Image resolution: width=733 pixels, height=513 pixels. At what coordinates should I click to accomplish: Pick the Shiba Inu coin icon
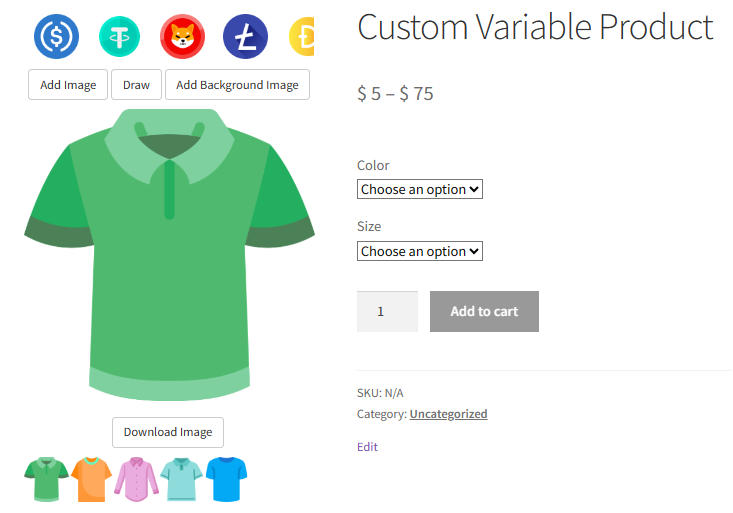(x=182, y=37)
